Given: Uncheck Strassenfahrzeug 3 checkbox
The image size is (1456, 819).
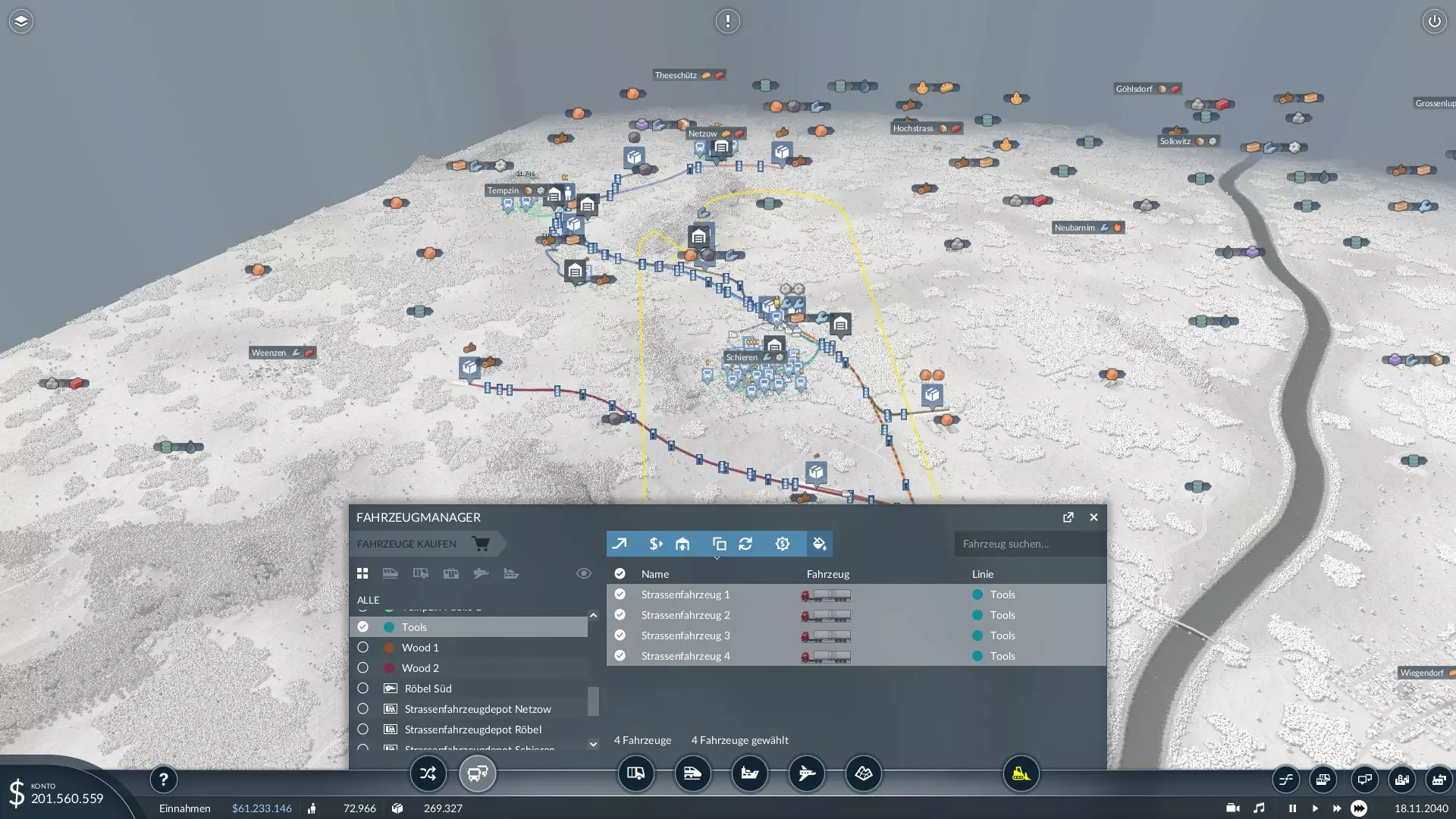Looking at the screenshot, I should pos(620,635).
